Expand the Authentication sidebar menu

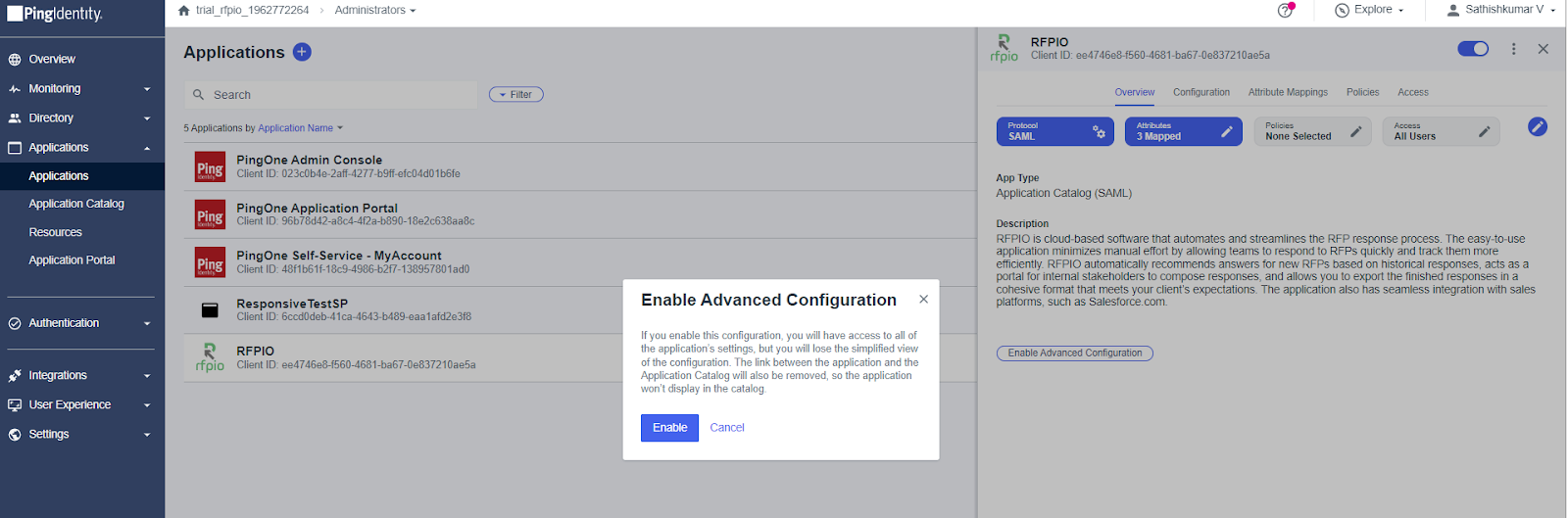(147, 323)
